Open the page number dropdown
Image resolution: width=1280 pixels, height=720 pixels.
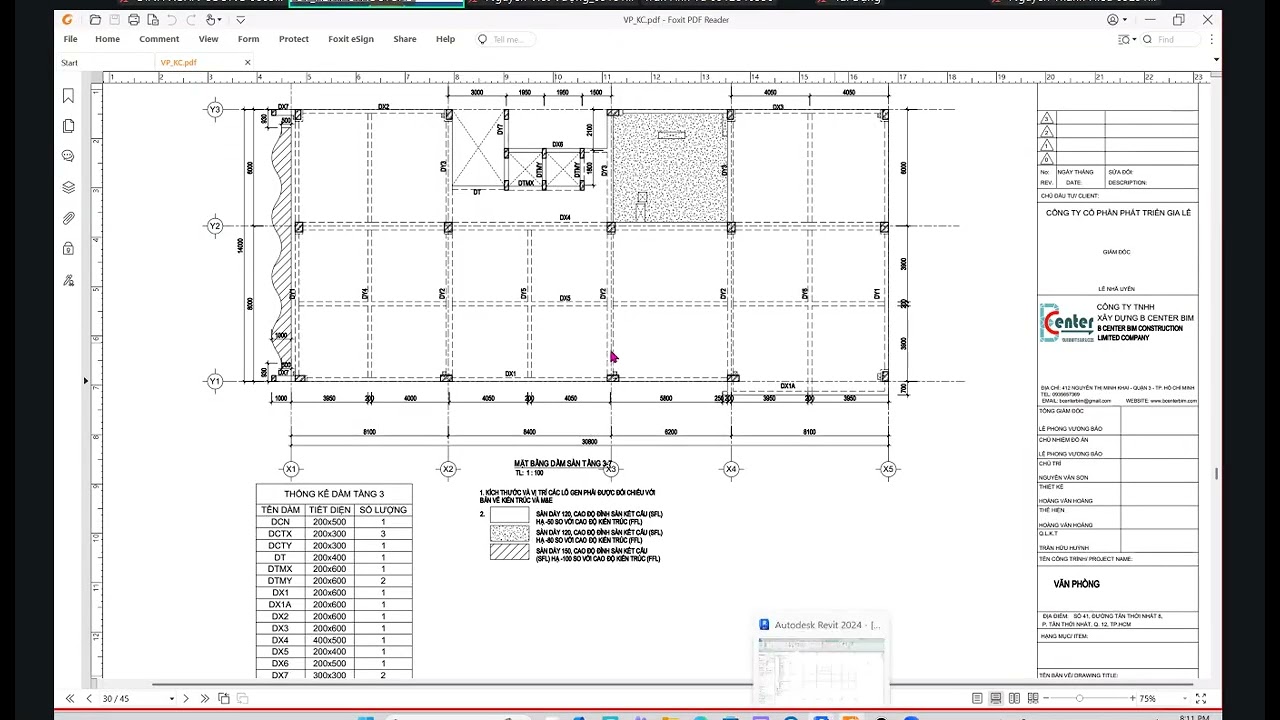pyautogui.click(x=172, y=698)
